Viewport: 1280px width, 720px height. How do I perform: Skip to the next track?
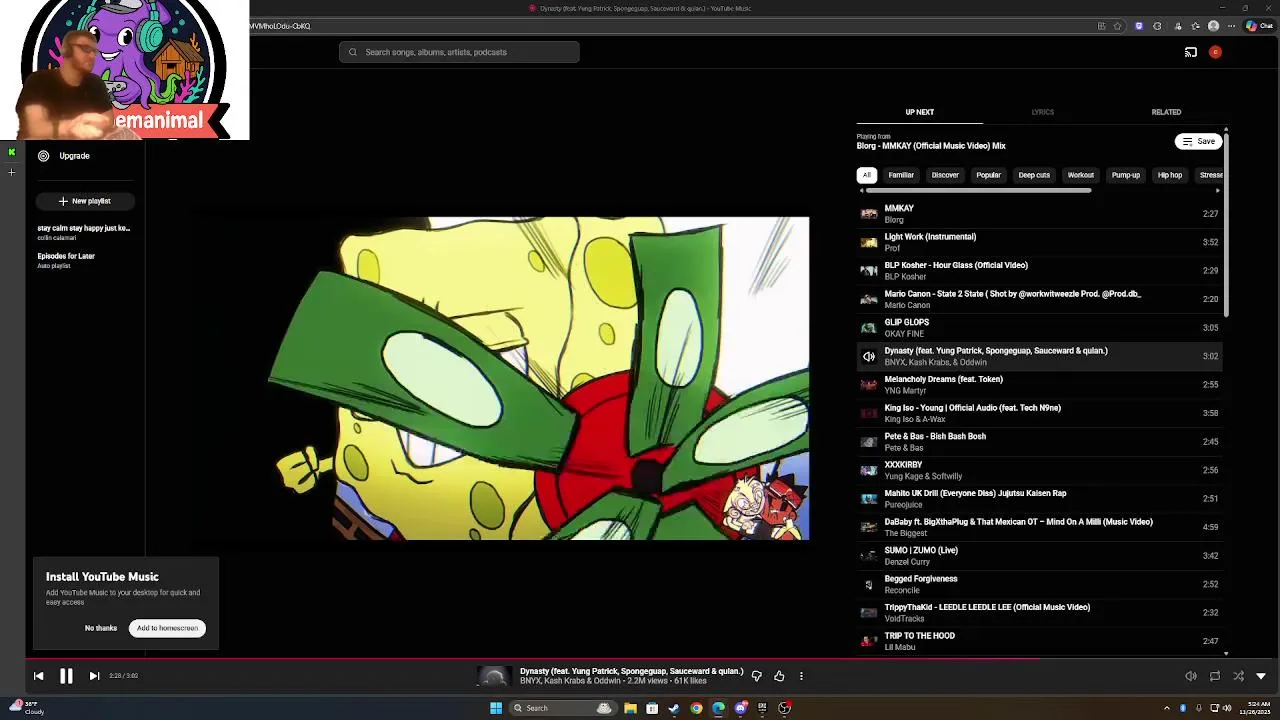(94, 676)
